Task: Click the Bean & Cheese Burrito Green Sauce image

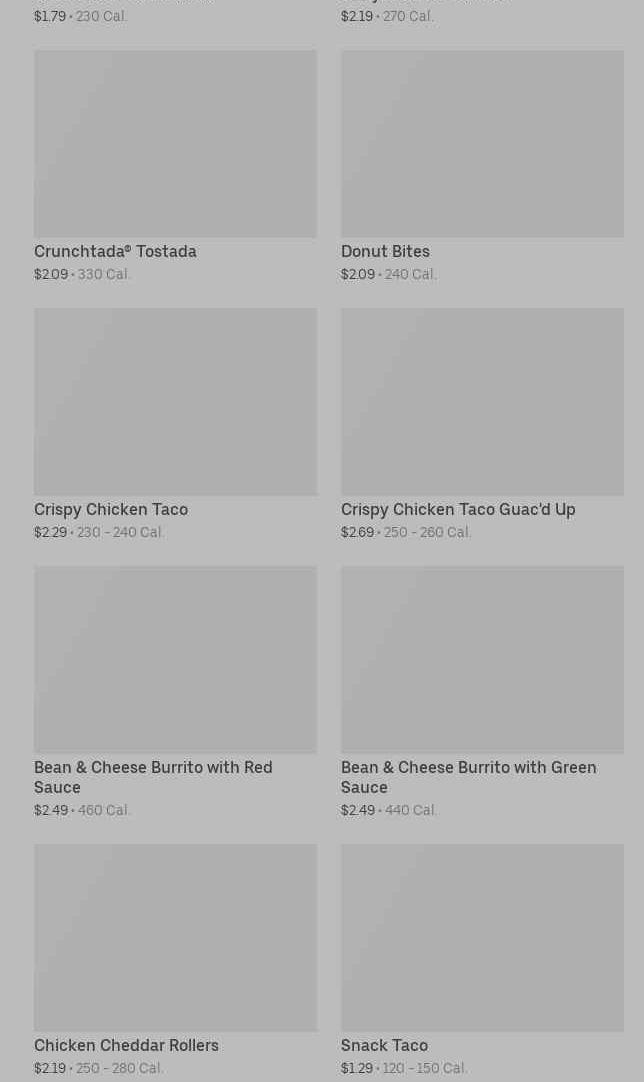Action: click(482, 660)
